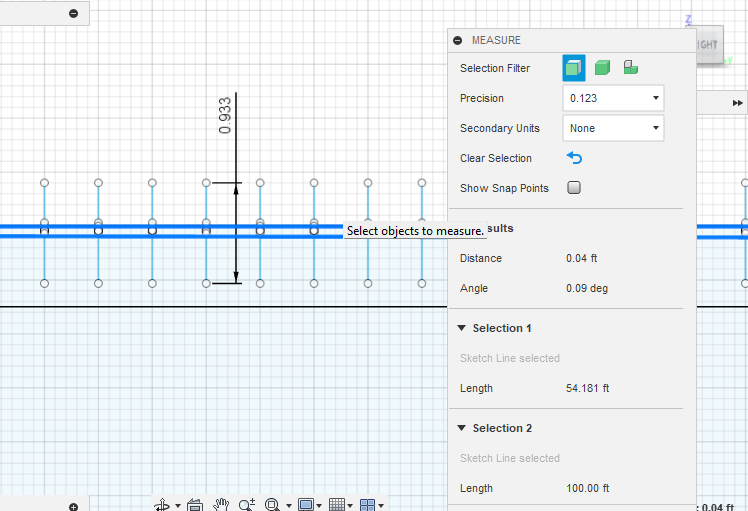This screenshot has width=748, height=511.
Task: Click the Z axis label on ViewCube
Action: (688, 19)
